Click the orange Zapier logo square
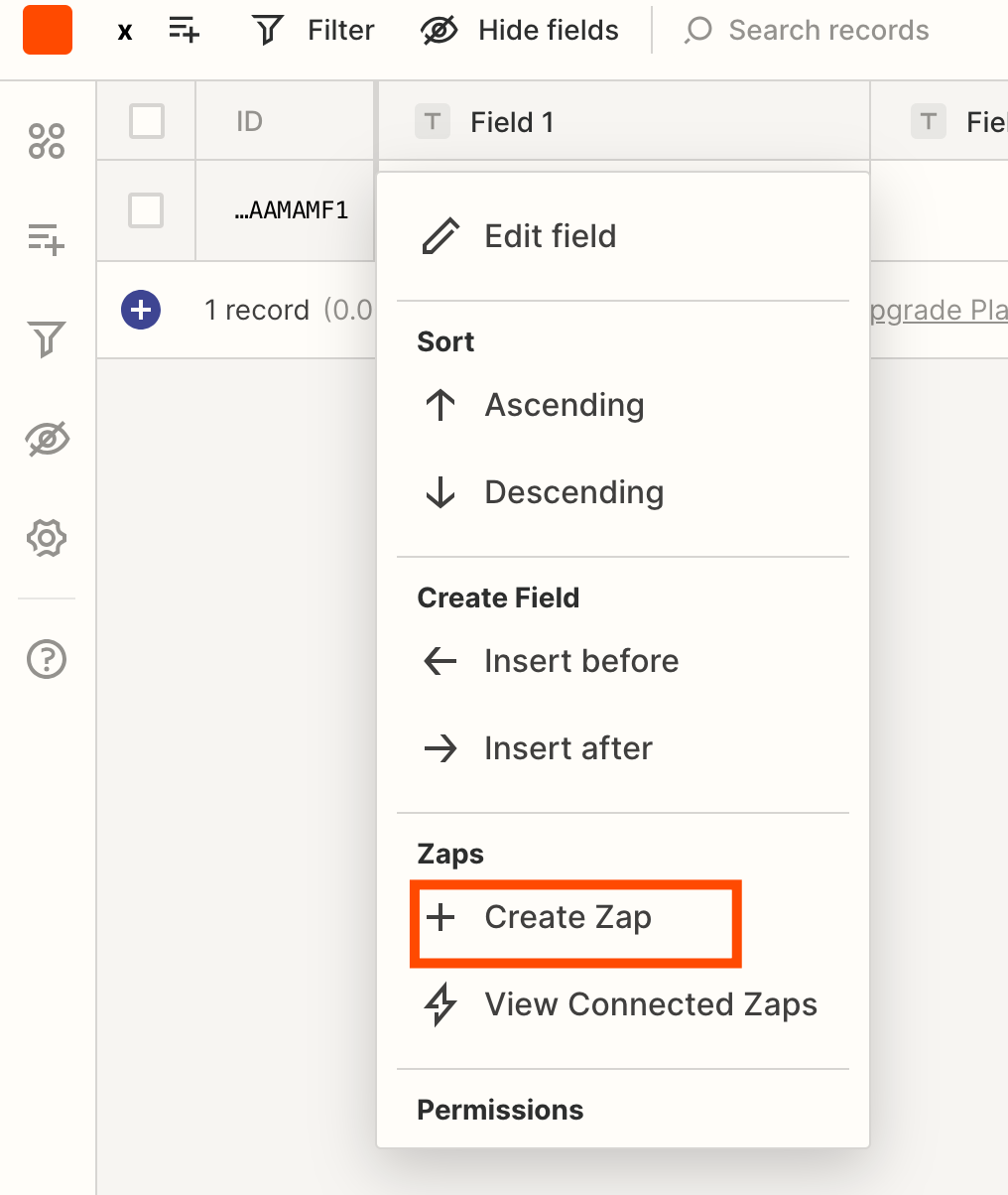This screenshot has width=1008, height=1195. 48,30
